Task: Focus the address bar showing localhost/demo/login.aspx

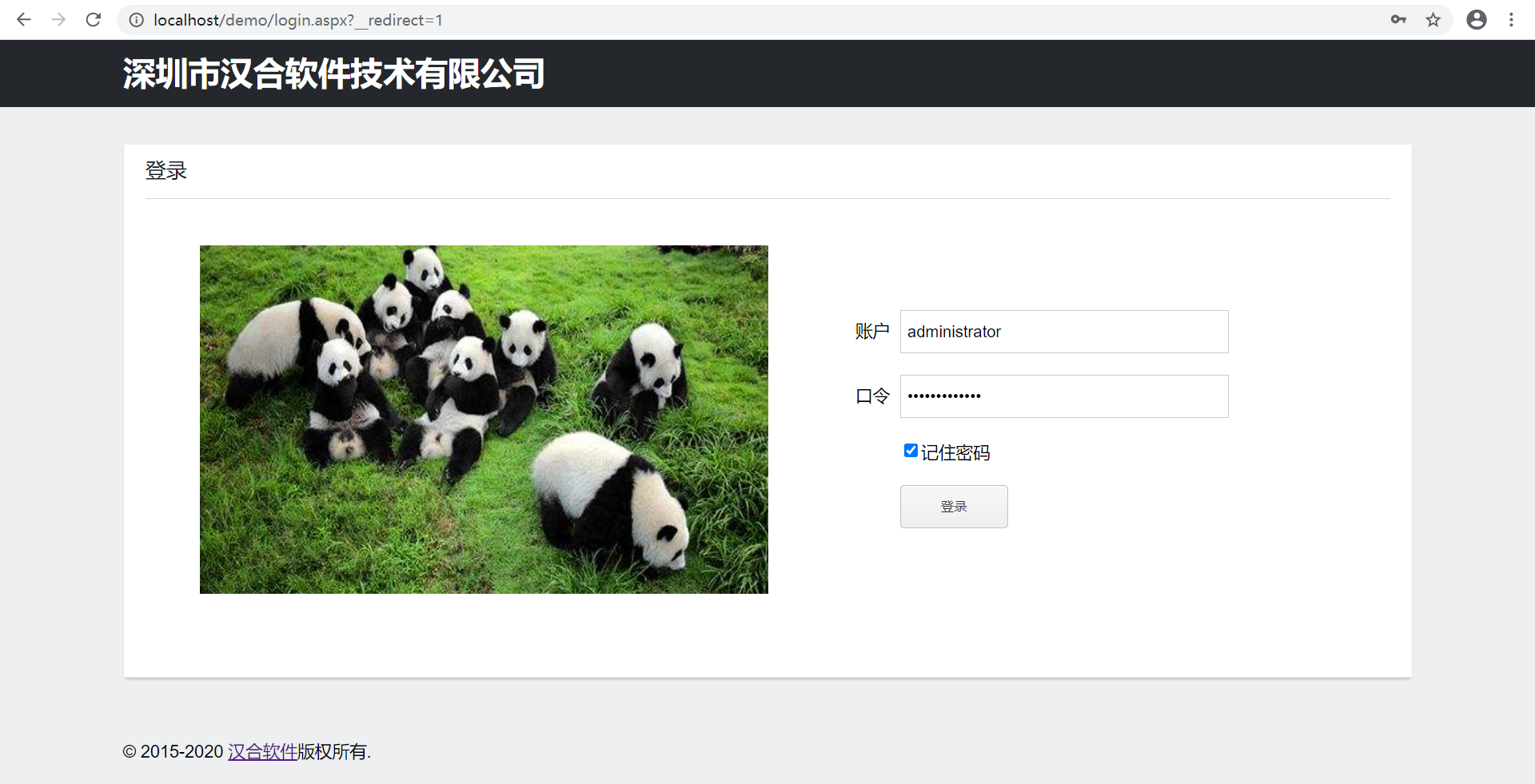Action: [x=720, y=20]
